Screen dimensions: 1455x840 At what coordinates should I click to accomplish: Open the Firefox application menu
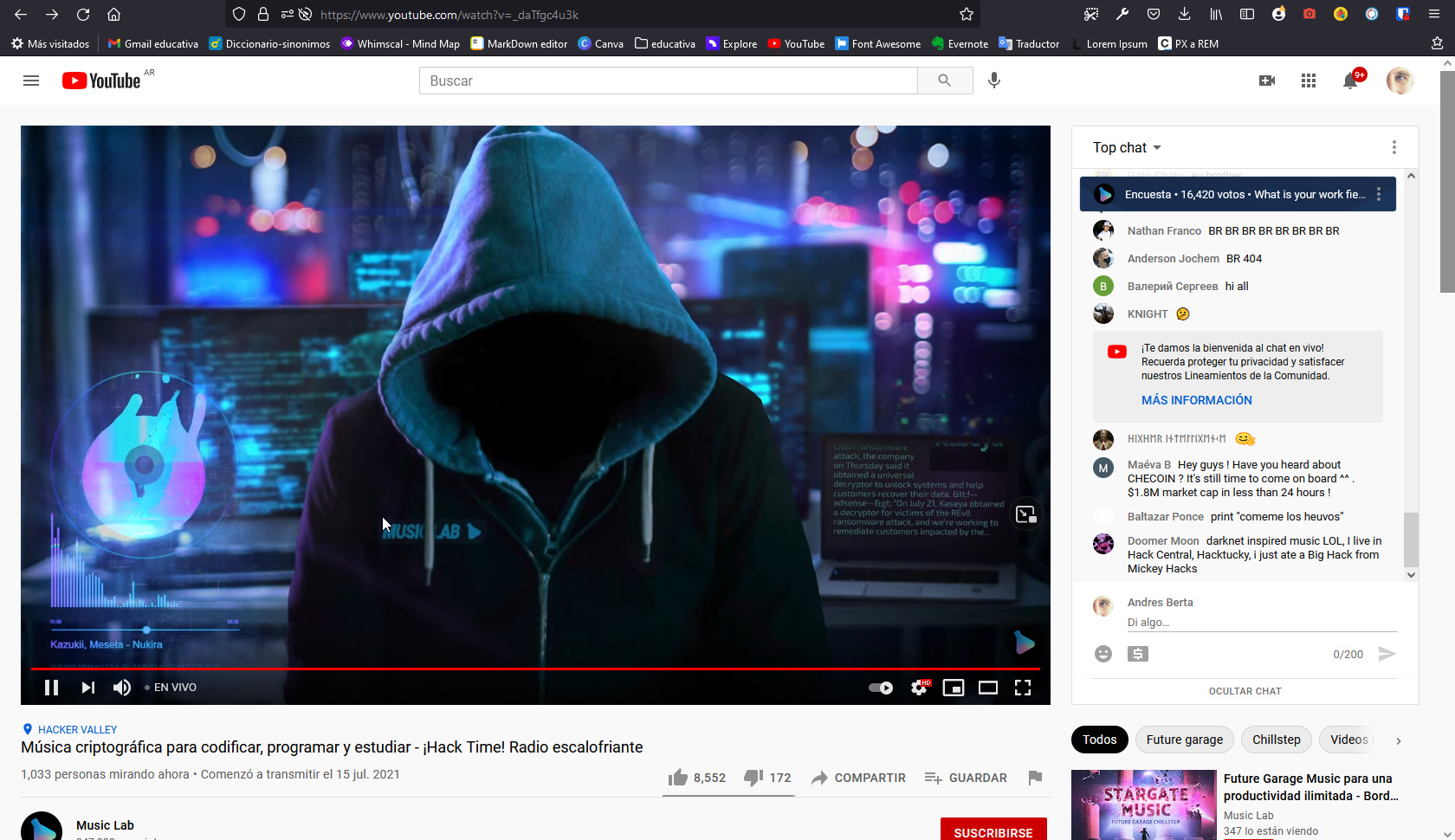click(1433, 15)
